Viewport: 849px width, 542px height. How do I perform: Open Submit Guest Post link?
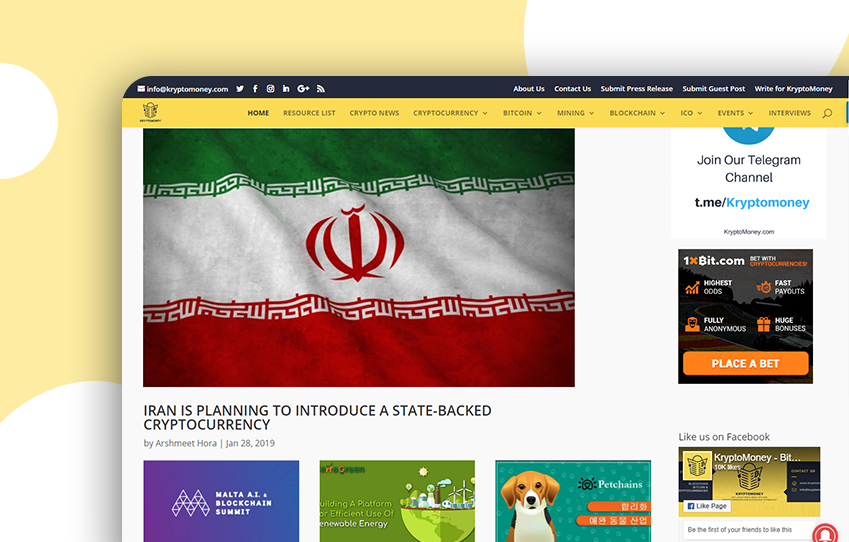pos(714,89)
